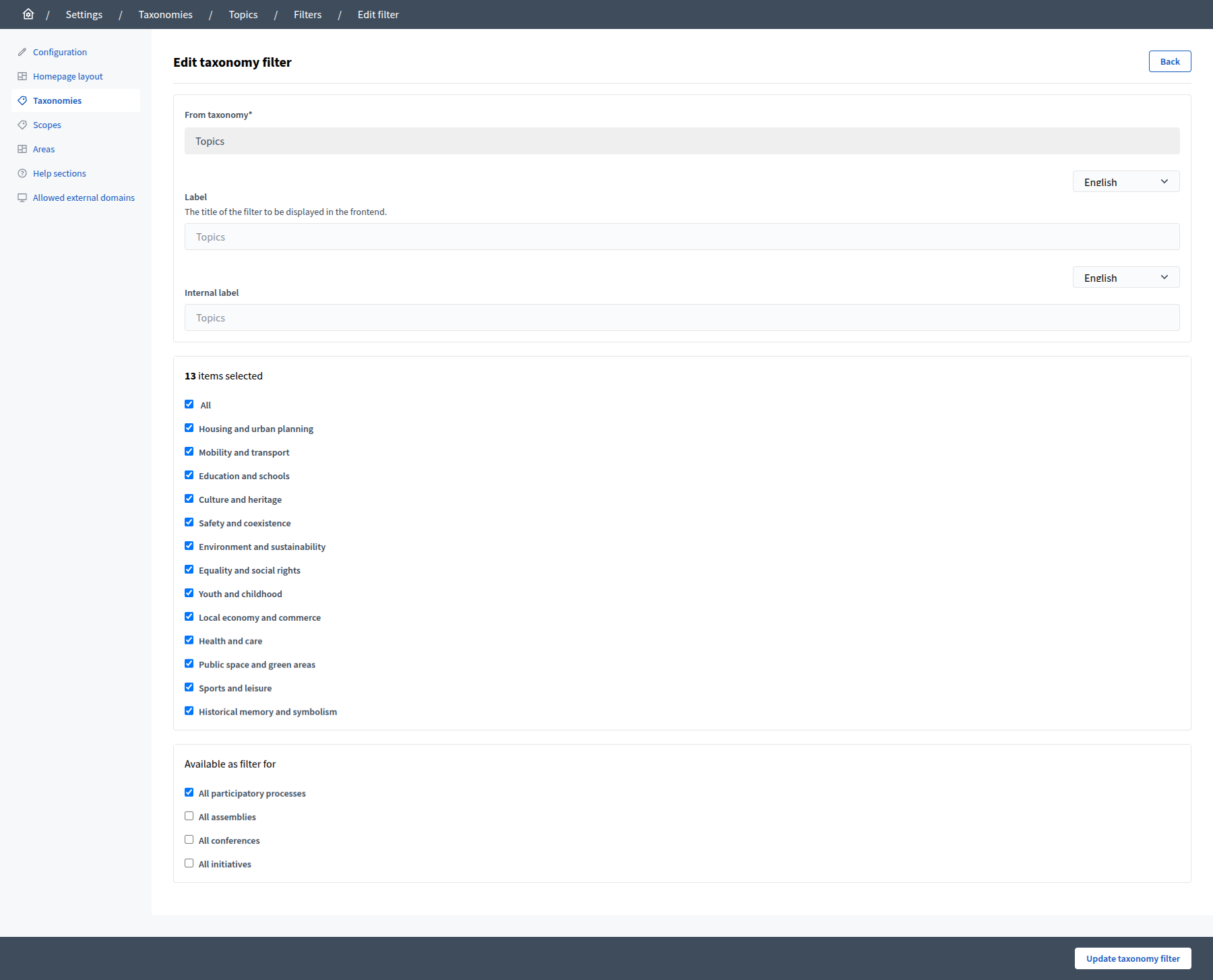
Task: Navigate to the Settings breadcrumb item
Action: pyautogui.click(x=84, y=14)
